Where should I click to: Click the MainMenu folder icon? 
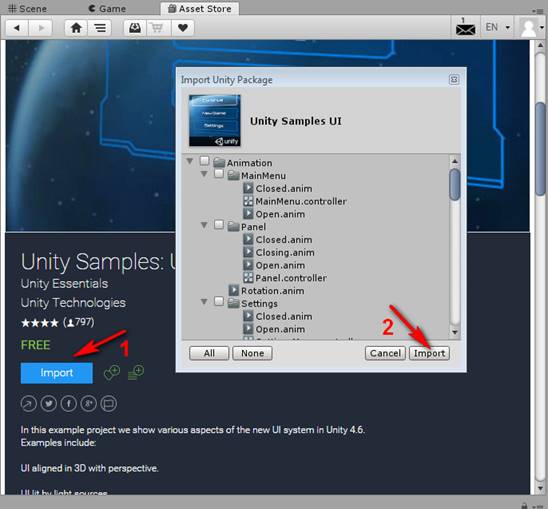coord(233,175)
